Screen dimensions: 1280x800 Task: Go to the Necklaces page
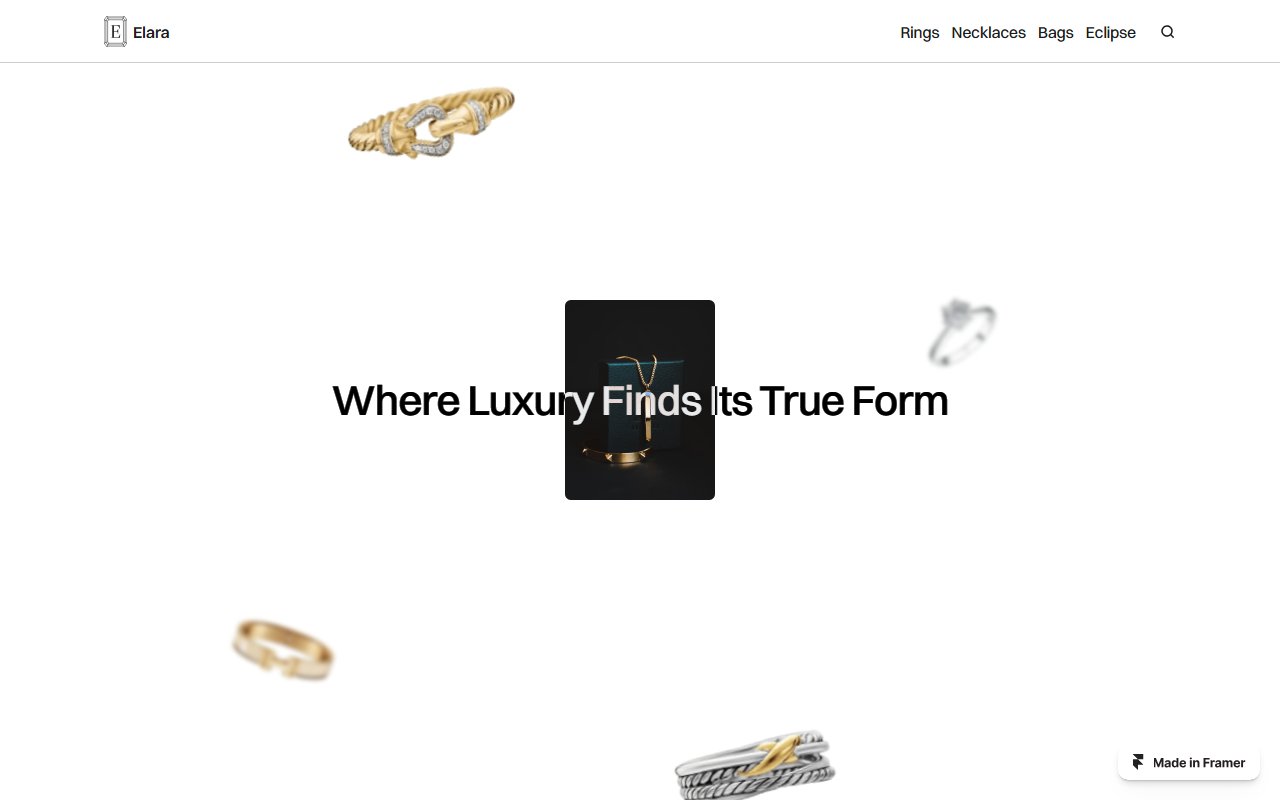point(988,32)
